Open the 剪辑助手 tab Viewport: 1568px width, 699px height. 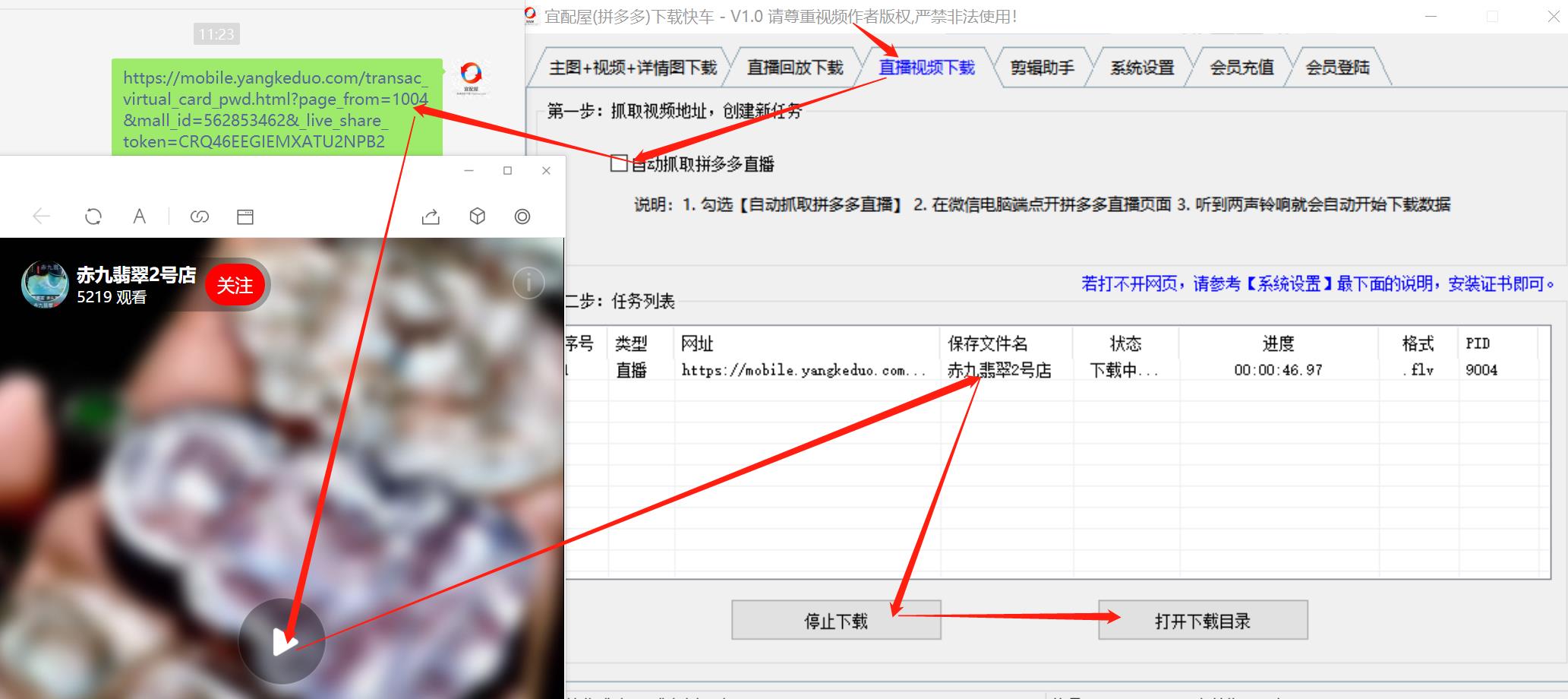(1042, 68)
